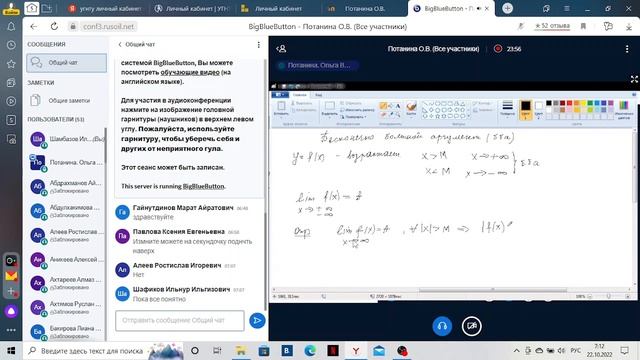This screenshot has width=640, height=360.
Task: Switch to Потанина О.В. browser tab
Action: click(x=363, y=9)
